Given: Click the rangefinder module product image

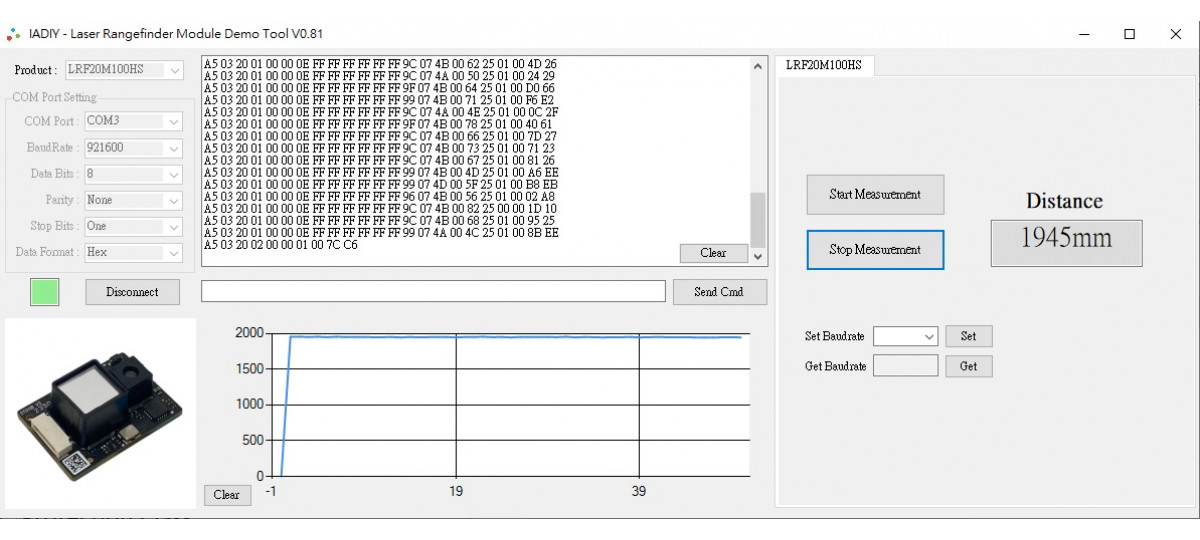Looking at the screenshot, I should pos(100,413).
